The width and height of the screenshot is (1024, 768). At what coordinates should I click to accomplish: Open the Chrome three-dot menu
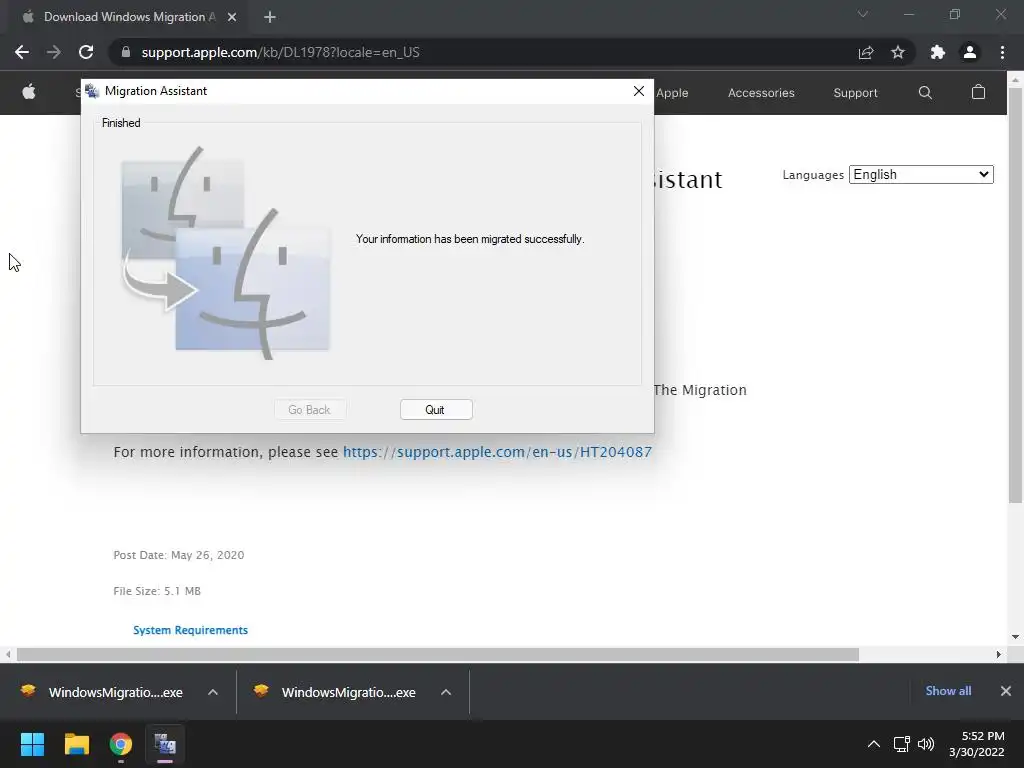click(x=1002, y=52)
